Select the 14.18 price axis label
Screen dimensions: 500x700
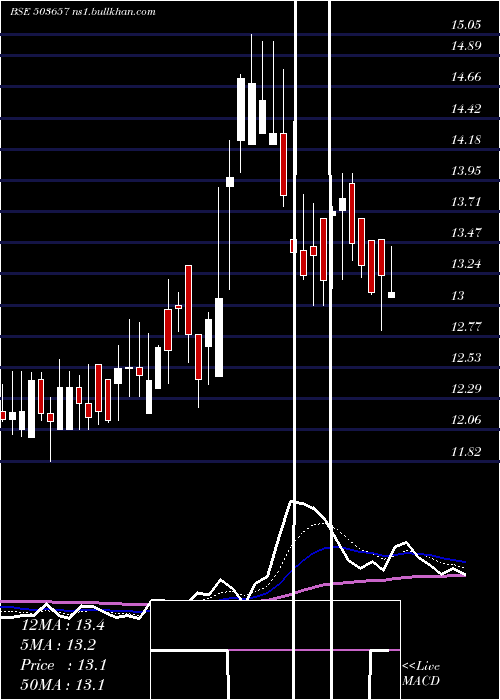[x=466, y=140]
